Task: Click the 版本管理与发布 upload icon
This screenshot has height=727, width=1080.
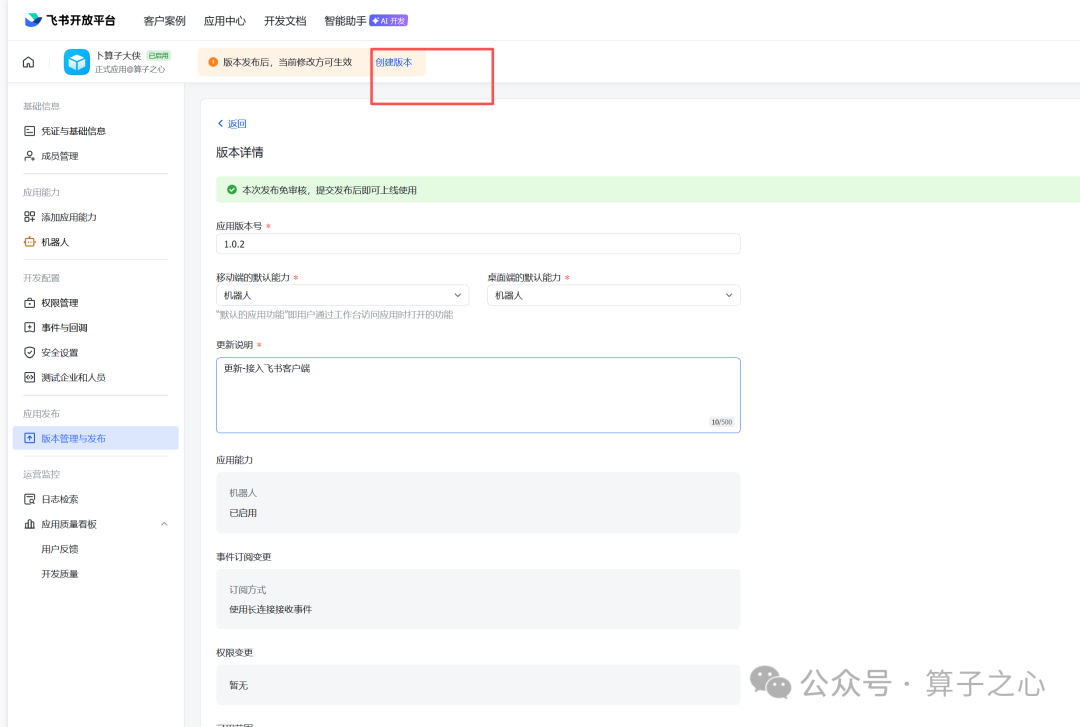Action: click(x=30, y=438)
